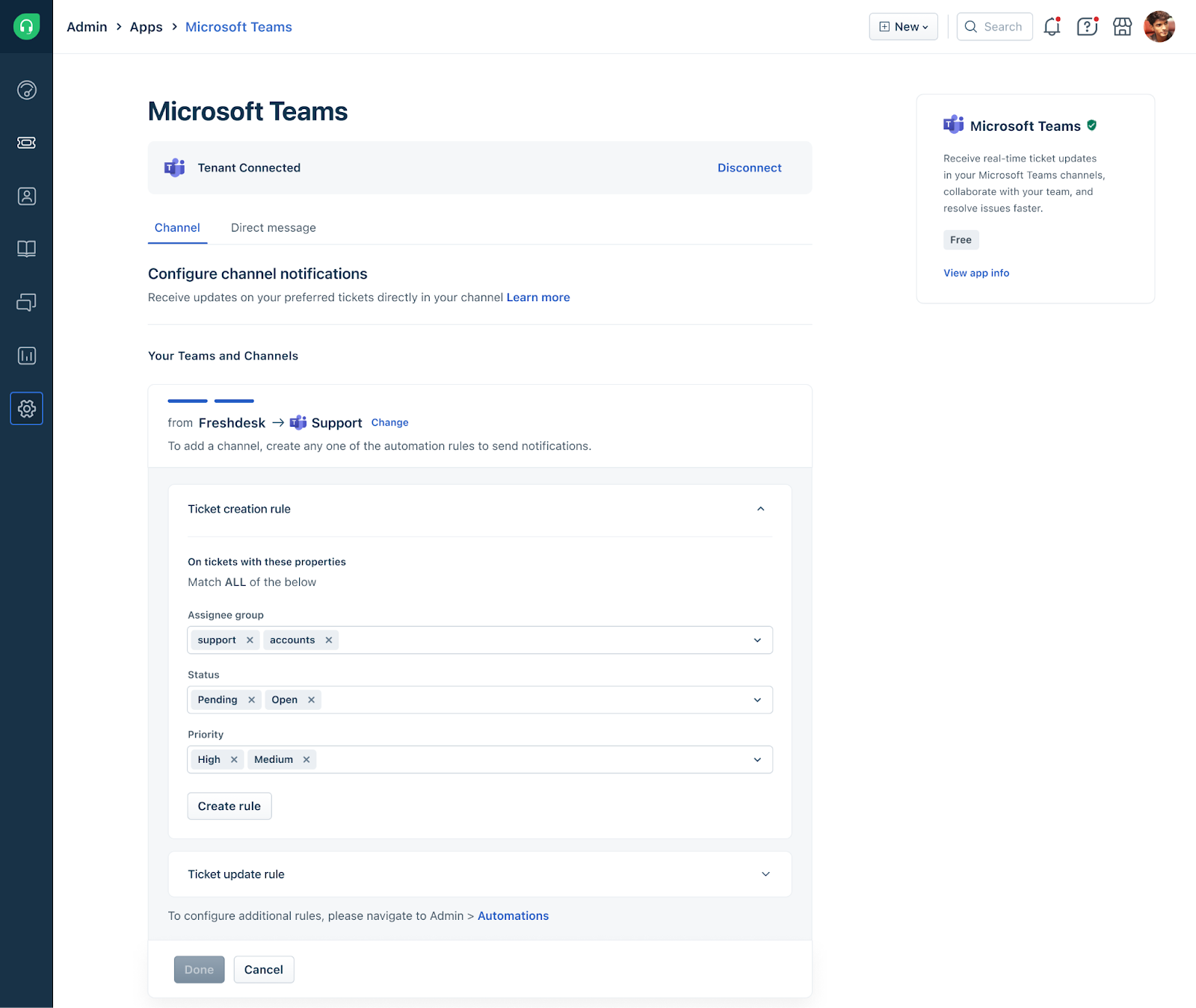Remove the Pending status tag
Screen dimensions: 1196x1008
click(x=251, y=700)
